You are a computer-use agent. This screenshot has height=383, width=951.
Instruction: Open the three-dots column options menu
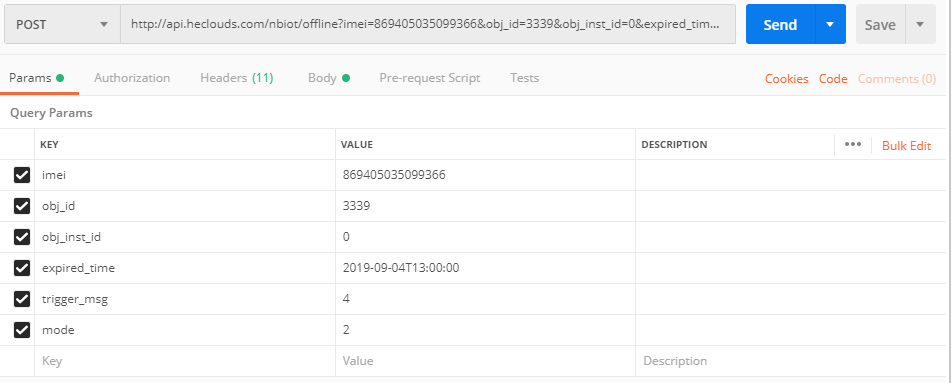click(853, 144)
